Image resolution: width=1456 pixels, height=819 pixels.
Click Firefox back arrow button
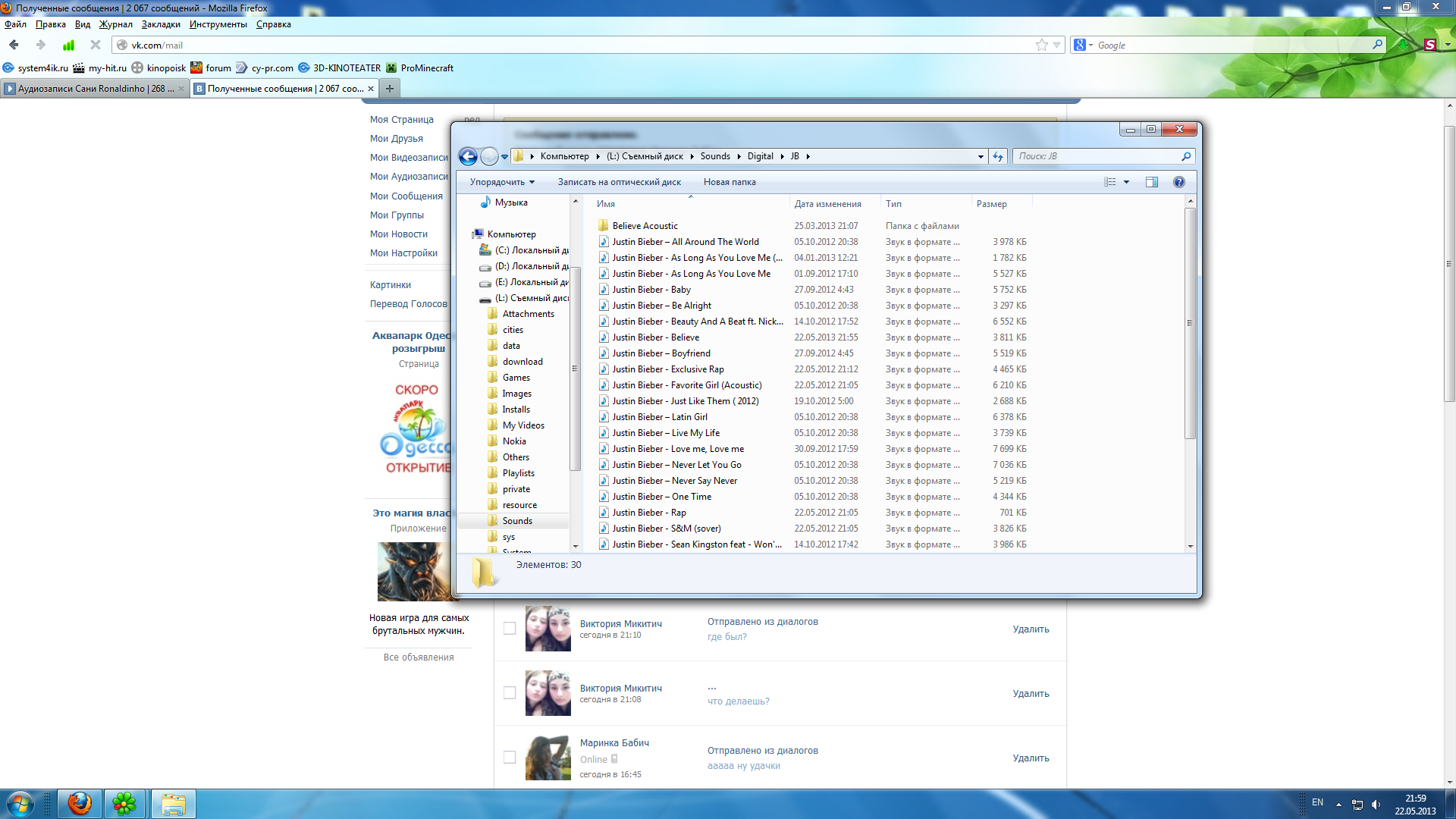pos(14,45)
